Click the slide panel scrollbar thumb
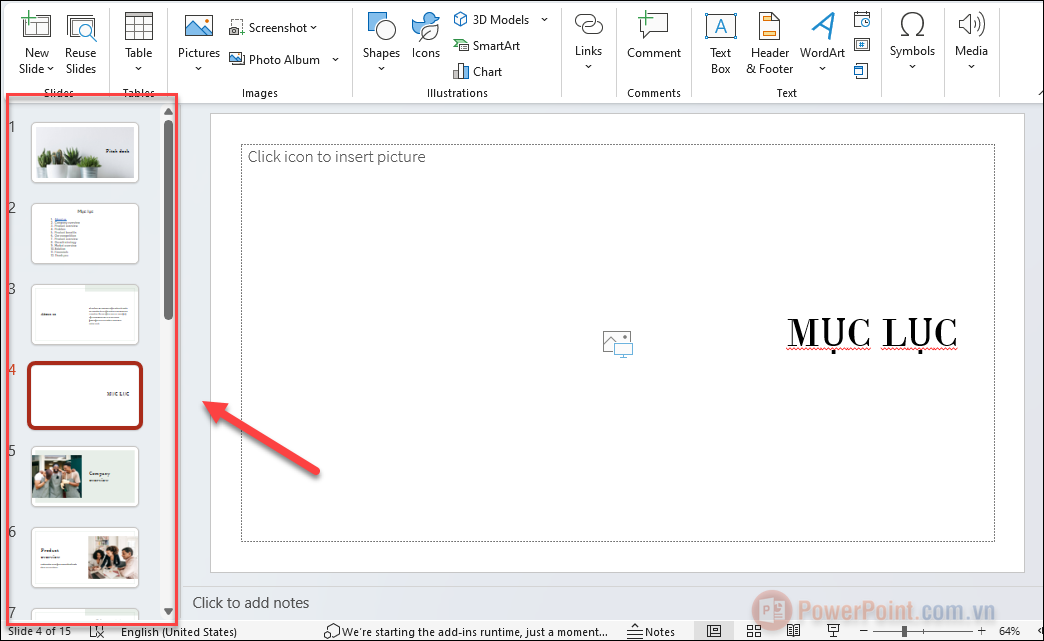The height and width of the screenshot is (641, 1044). click(x=168, y=220)
